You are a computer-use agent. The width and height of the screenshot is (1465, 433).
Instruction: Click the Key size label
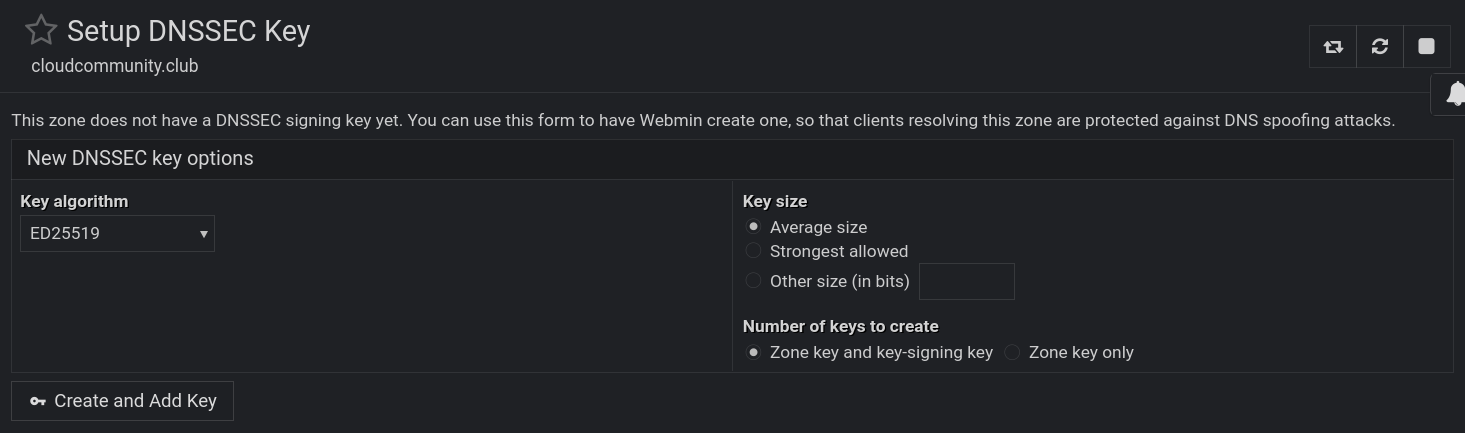point(775,201)
